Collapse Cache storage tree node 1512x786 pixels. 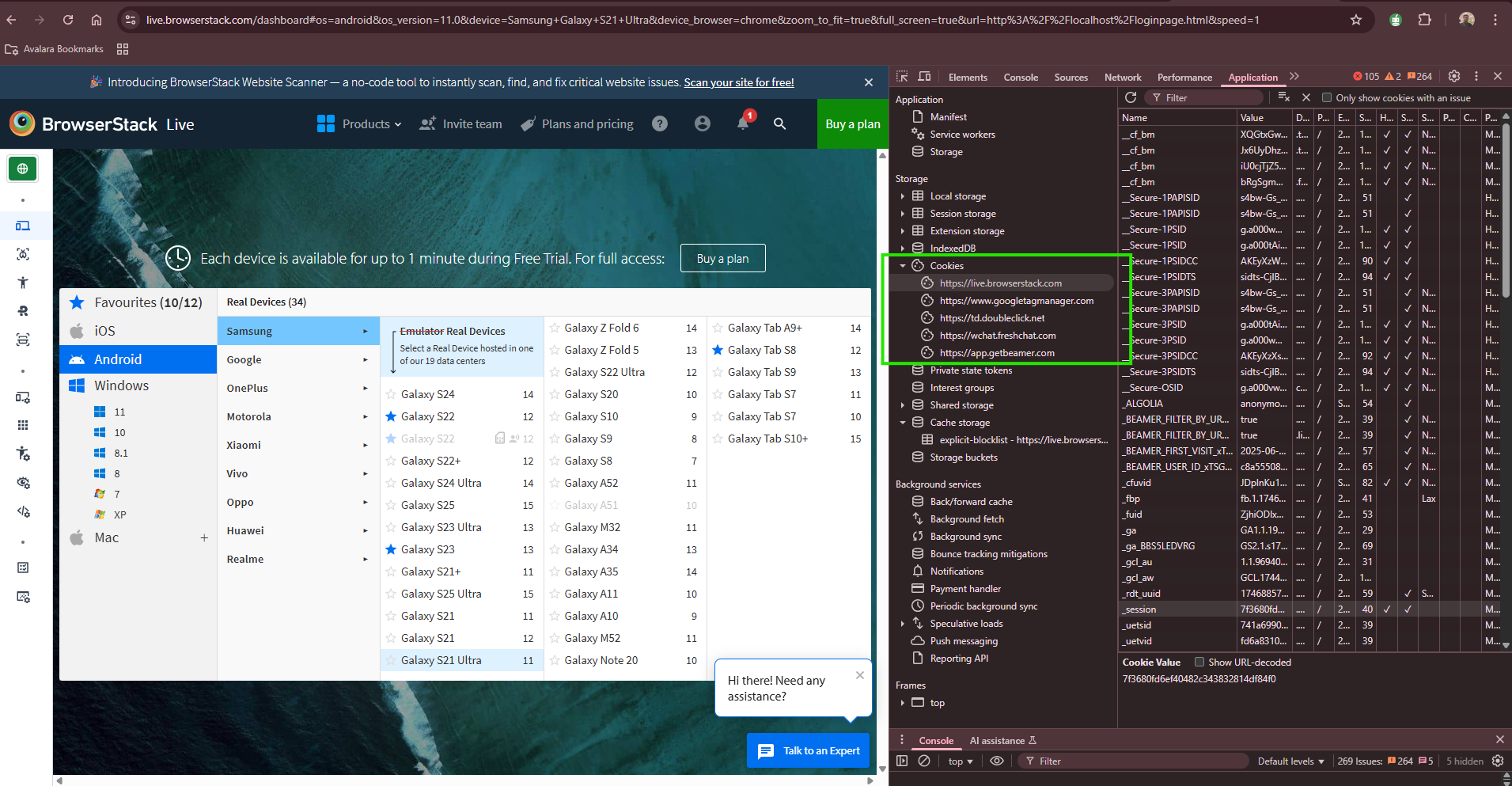(x=902, y=423)
